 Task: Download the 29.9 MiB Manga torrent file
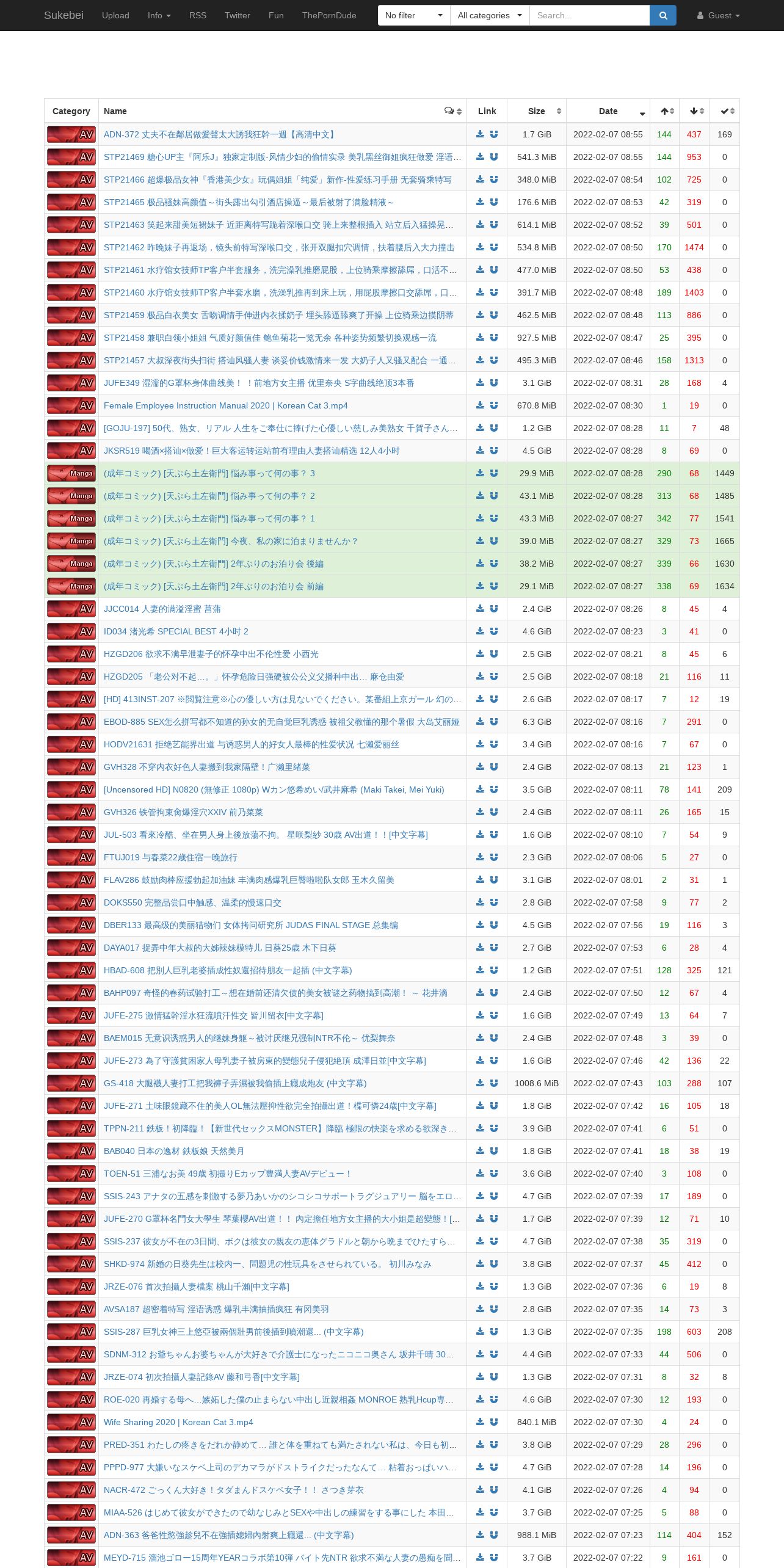[x=480, y=473]
